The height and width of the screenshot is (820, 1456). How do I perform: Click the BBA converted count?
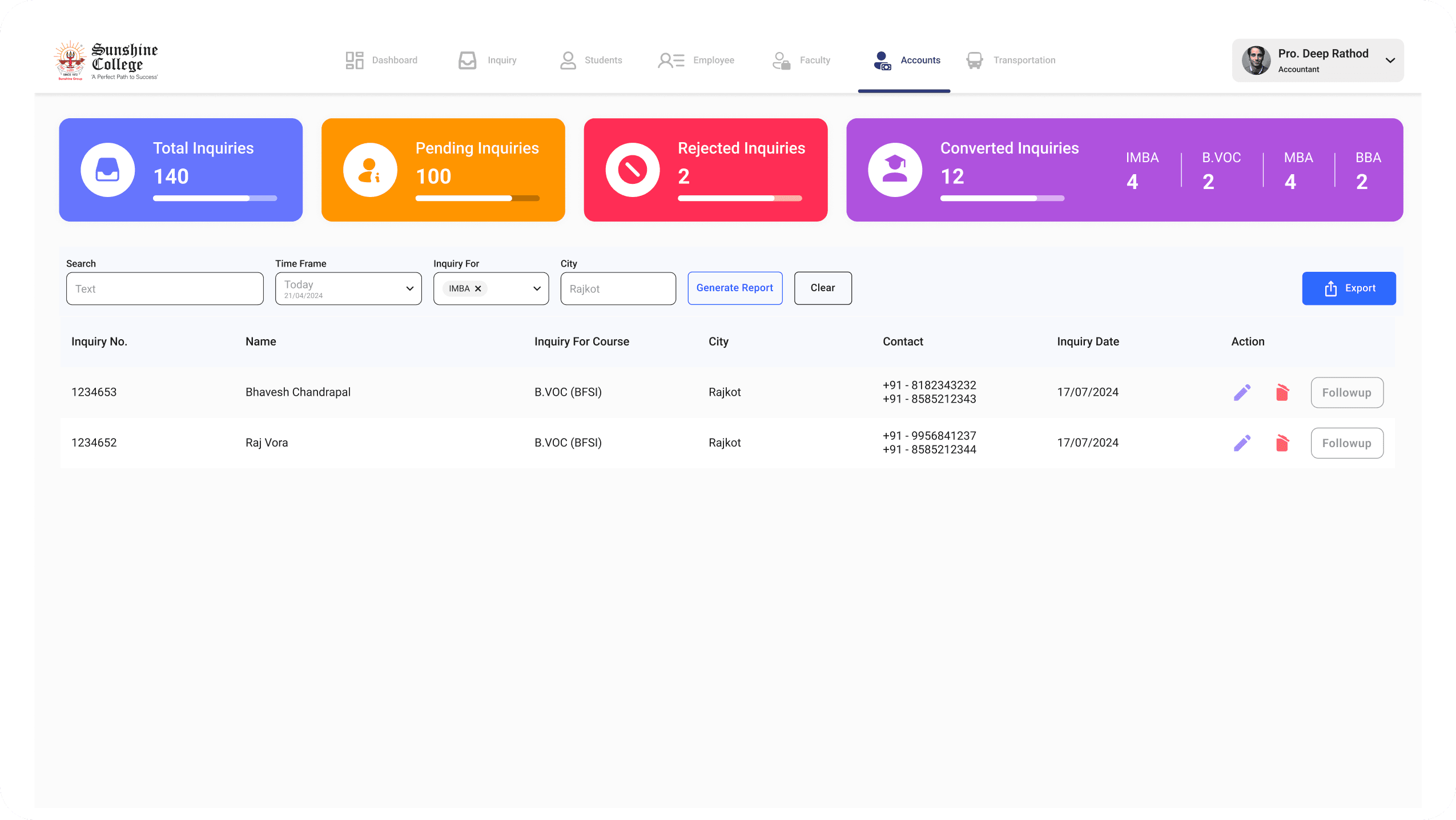click(x=1362, y=182)
